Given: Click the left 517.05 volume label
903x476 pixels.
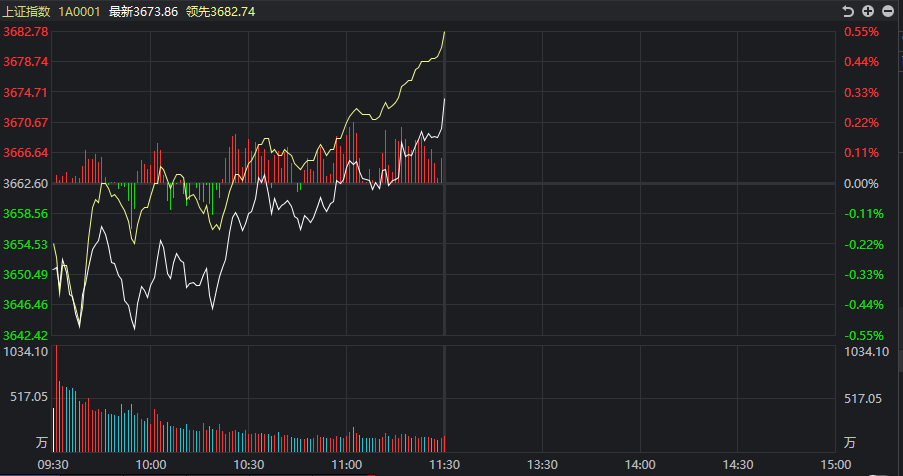Looking at the screenshot, I should (29, 397).
